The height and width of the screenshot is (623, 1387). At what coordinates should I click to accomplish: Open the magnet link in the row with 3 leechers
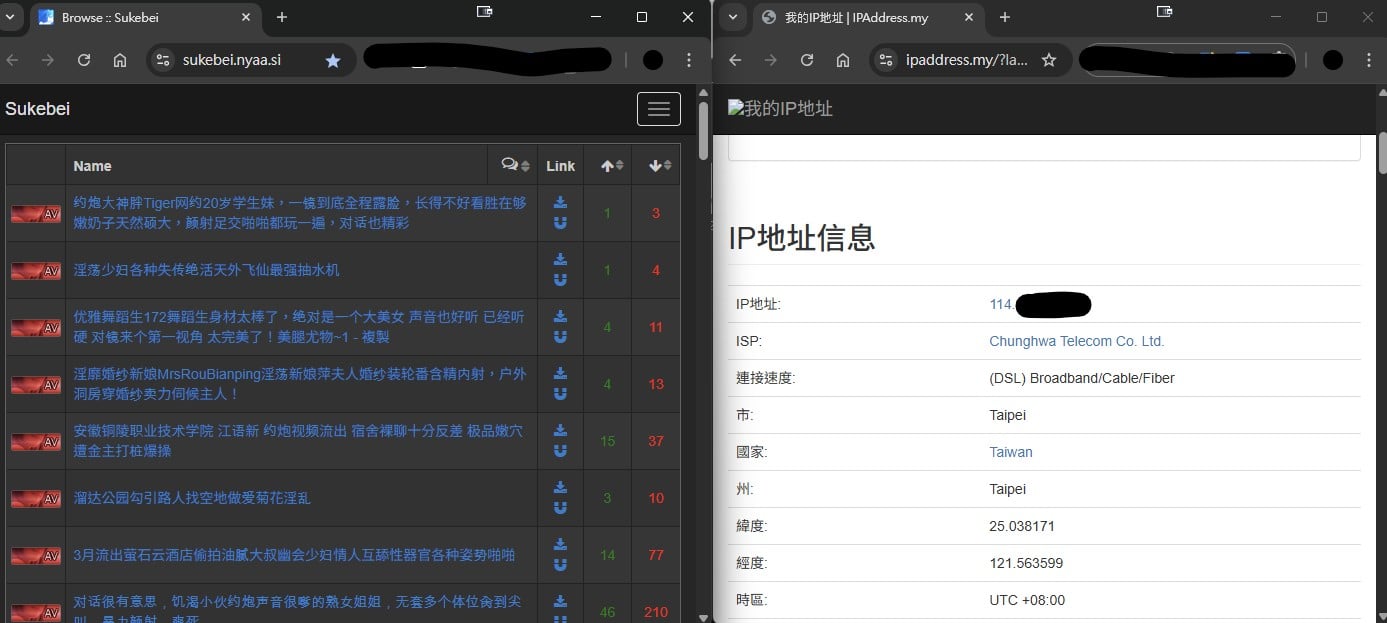(x=560, y=222)
